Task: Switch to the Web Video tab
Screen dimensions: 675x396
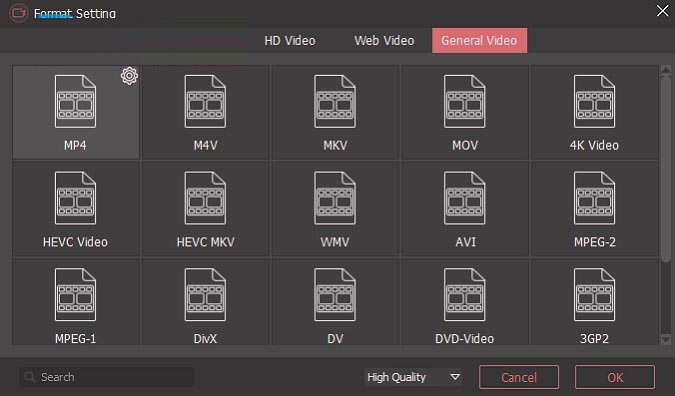Action: [384, 40]
